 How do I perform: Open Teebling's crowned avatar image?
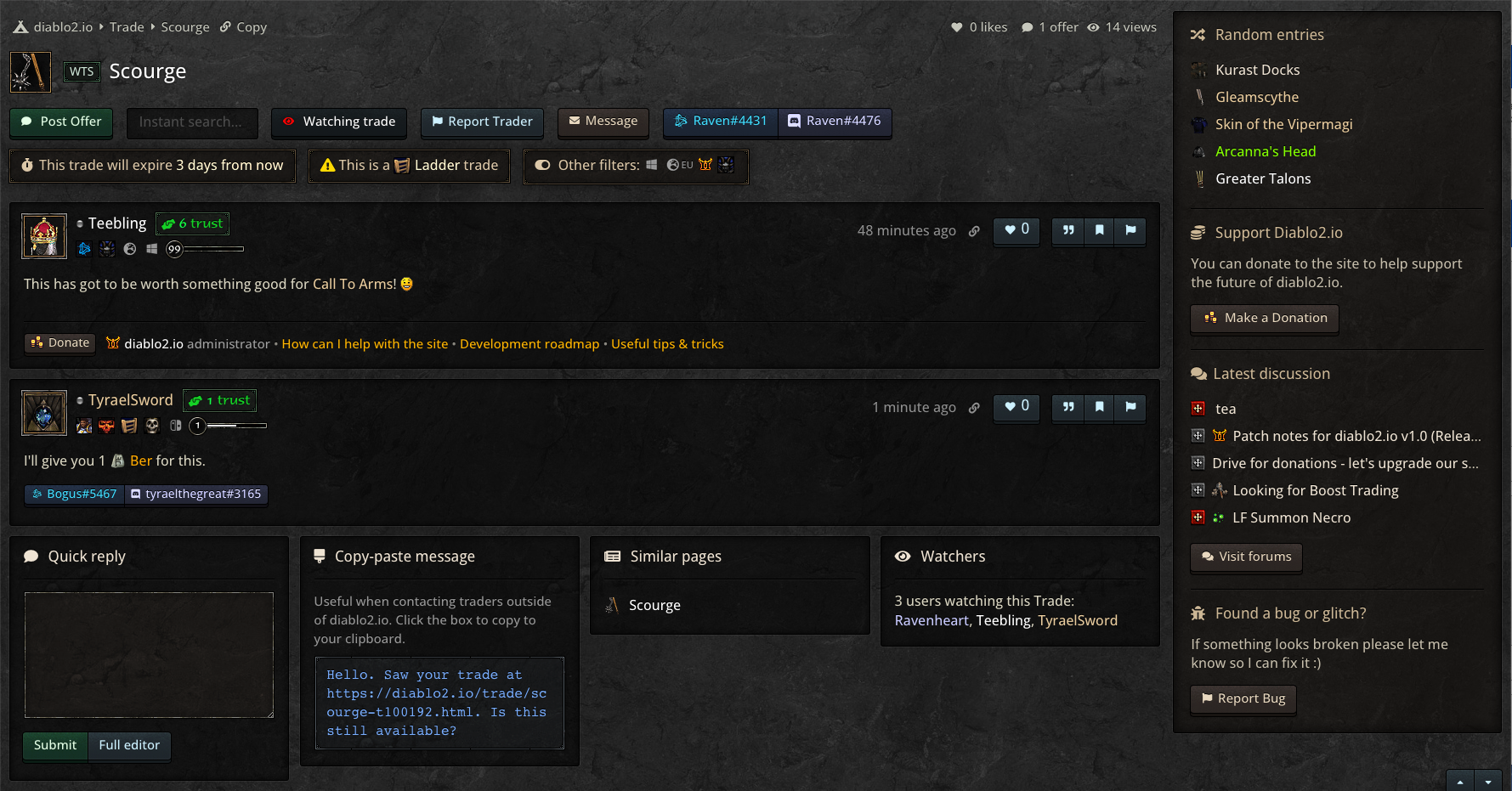point(44,236)
